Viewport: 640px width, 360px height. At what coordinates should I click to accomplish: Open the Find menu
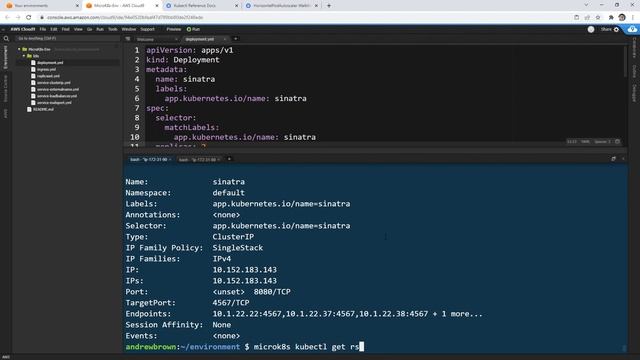[66, 29]
